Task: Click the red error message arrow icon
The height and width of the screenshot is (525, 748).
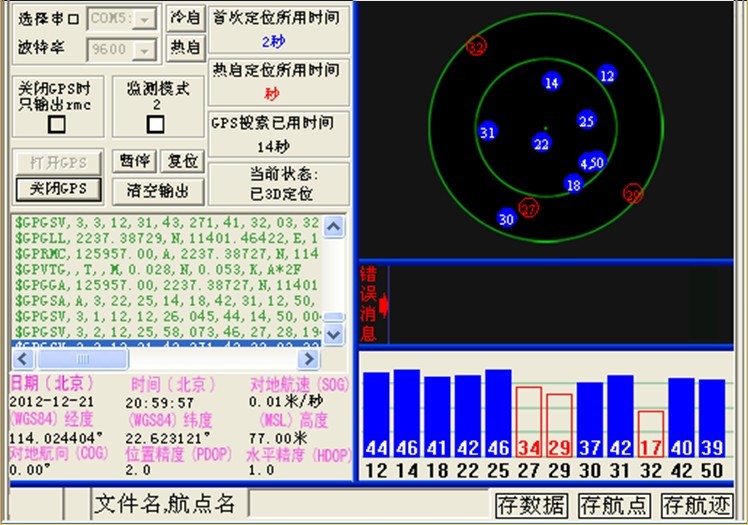Action: [383, 306]
